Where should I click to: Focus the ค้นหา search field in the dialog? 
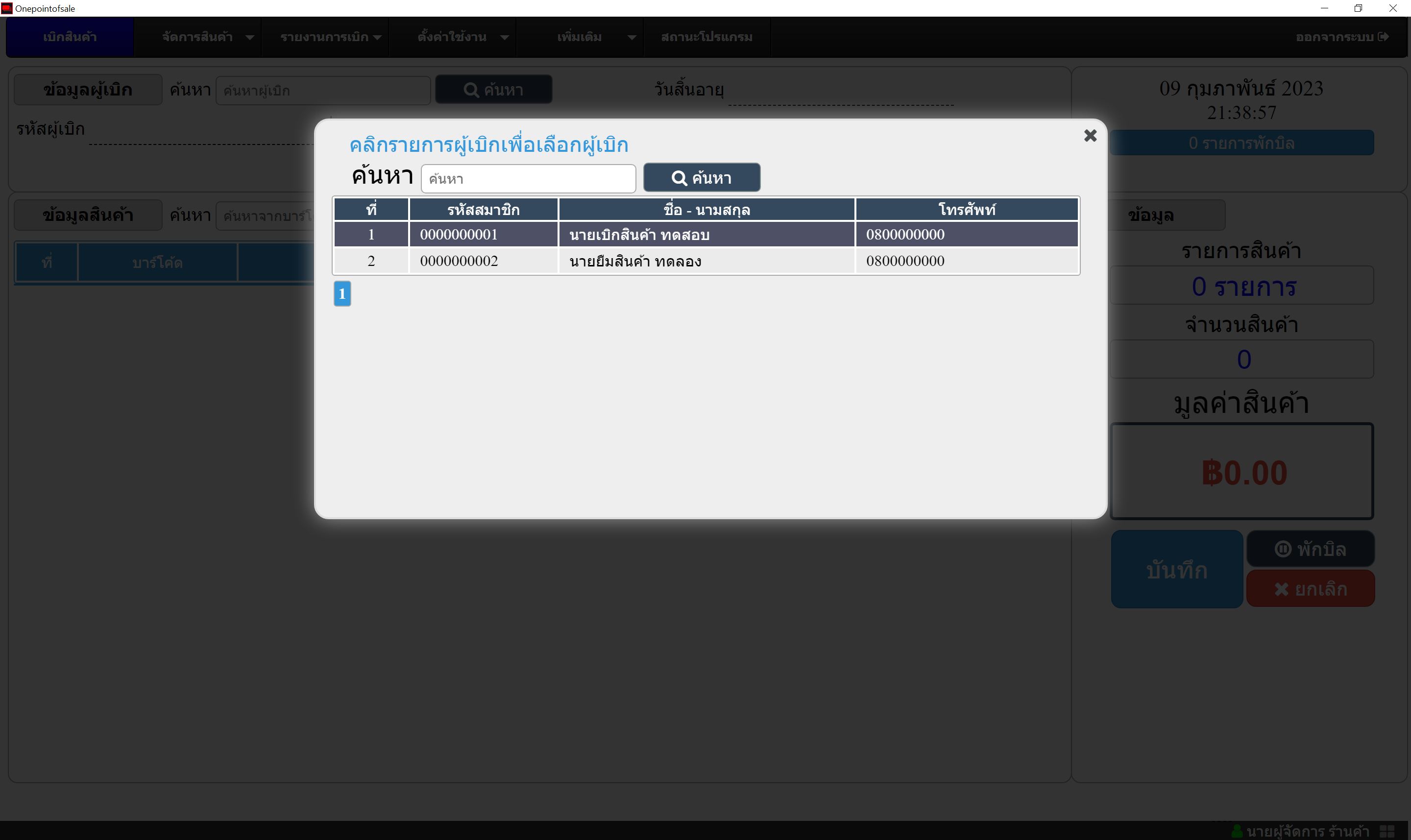[x=528, y=179]
